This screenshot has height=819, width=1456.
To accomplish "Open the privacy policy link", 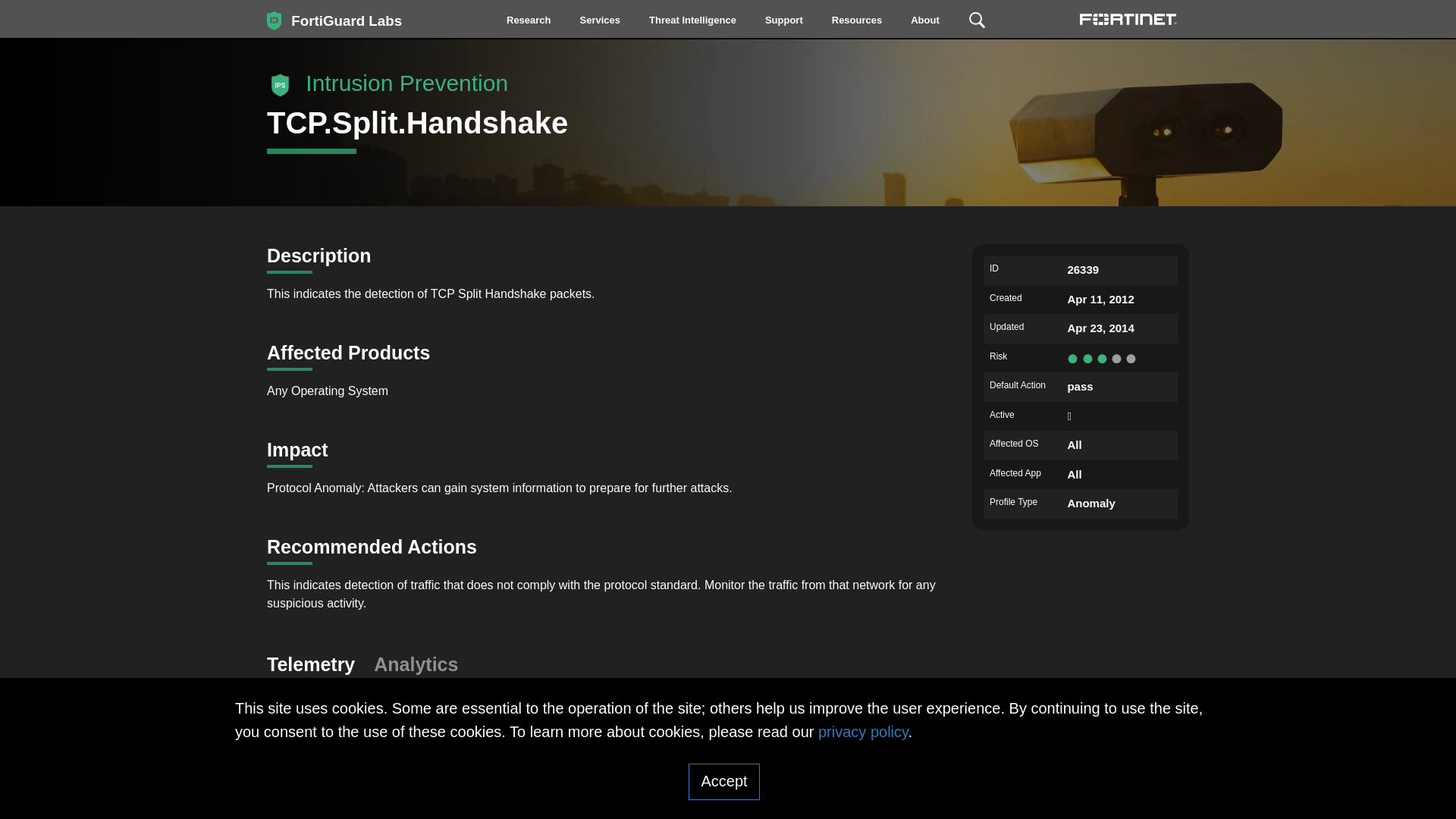I will 863,732.
